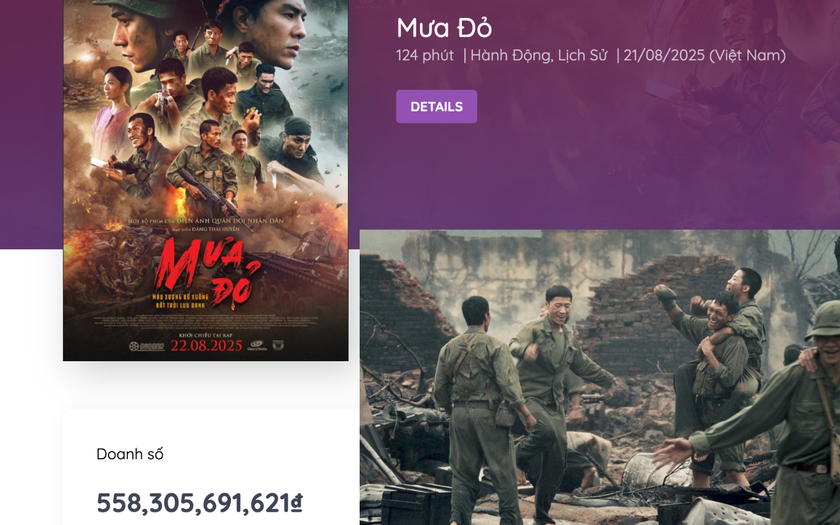The image size is (840, 525).
Task: Open the DETAILS button for Mưa Đỏ
Action: point(436,107)
